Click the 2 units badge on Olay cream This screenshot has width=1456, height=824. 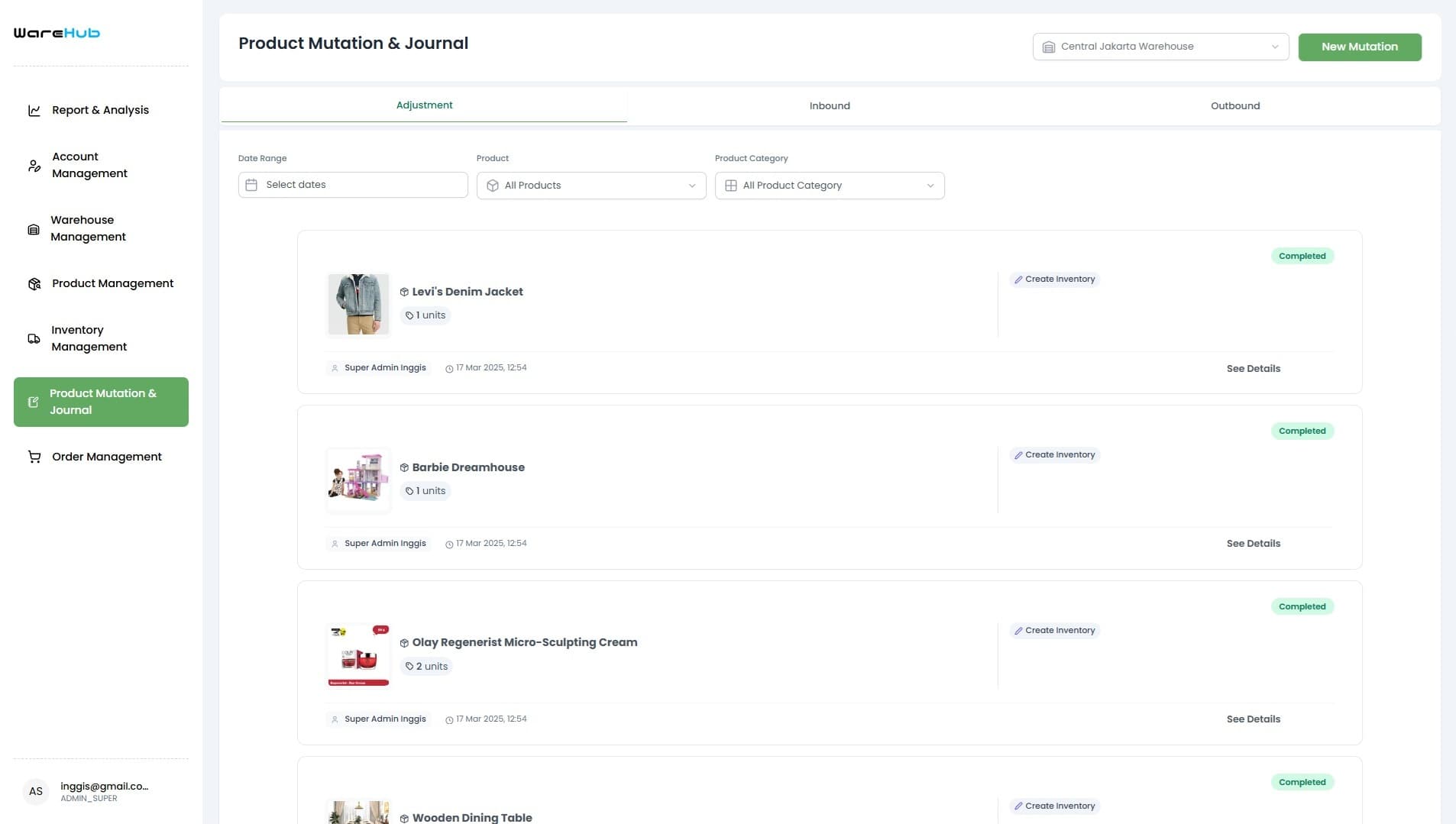point(426,666)
